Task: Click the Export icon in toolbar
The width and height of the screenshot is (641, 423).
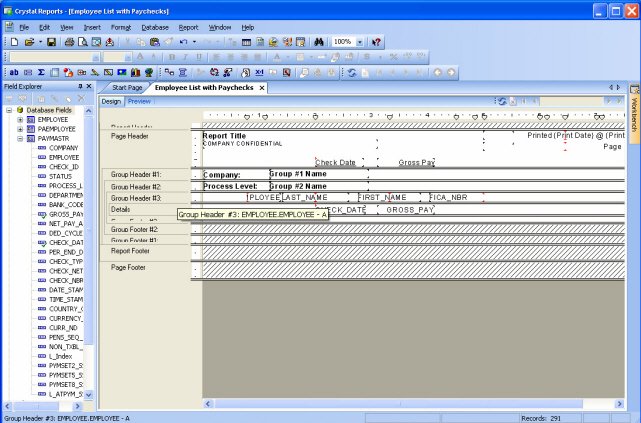Action: (110, 42)
